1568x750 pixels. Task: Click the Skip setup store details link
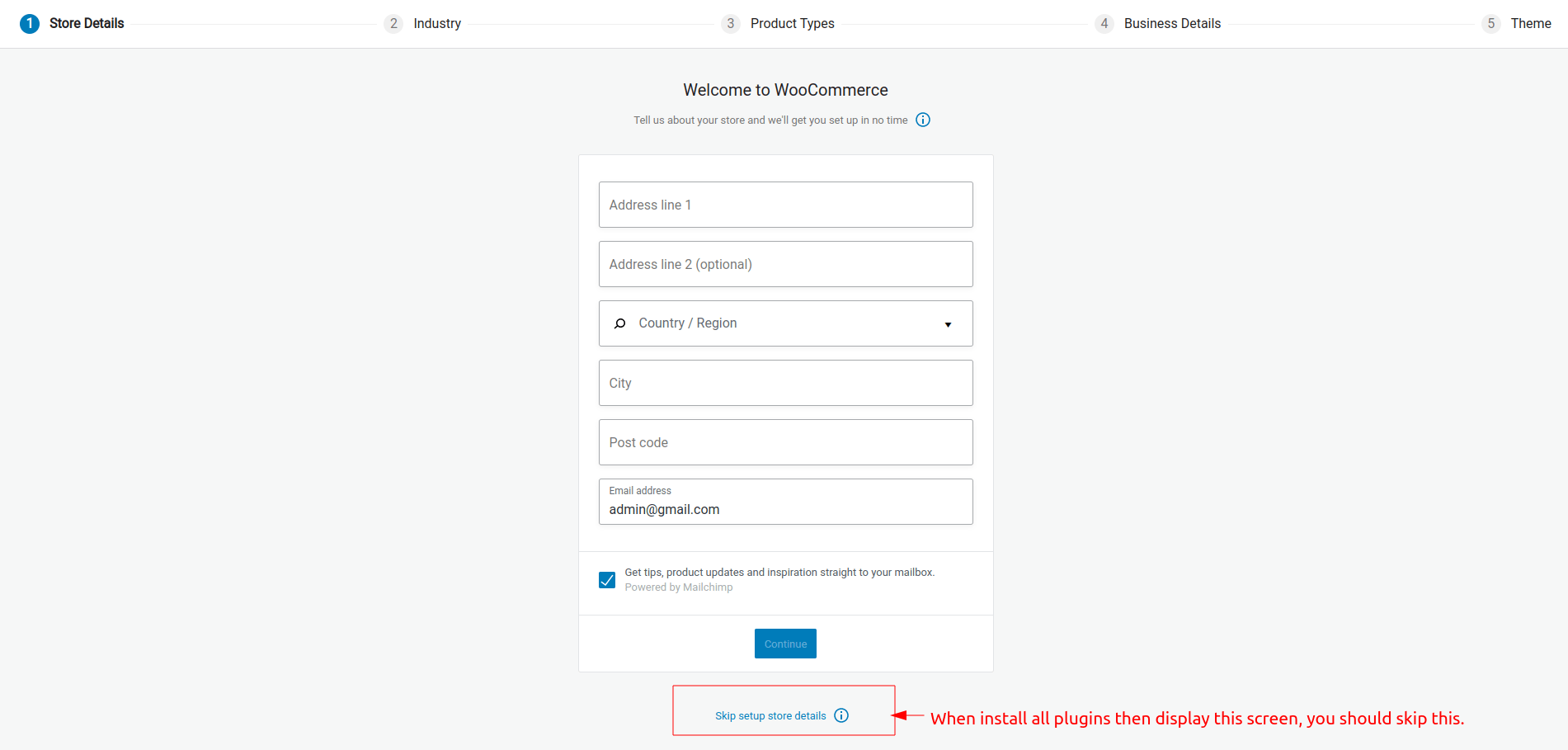pyautogui.click(x=770, y=715)
